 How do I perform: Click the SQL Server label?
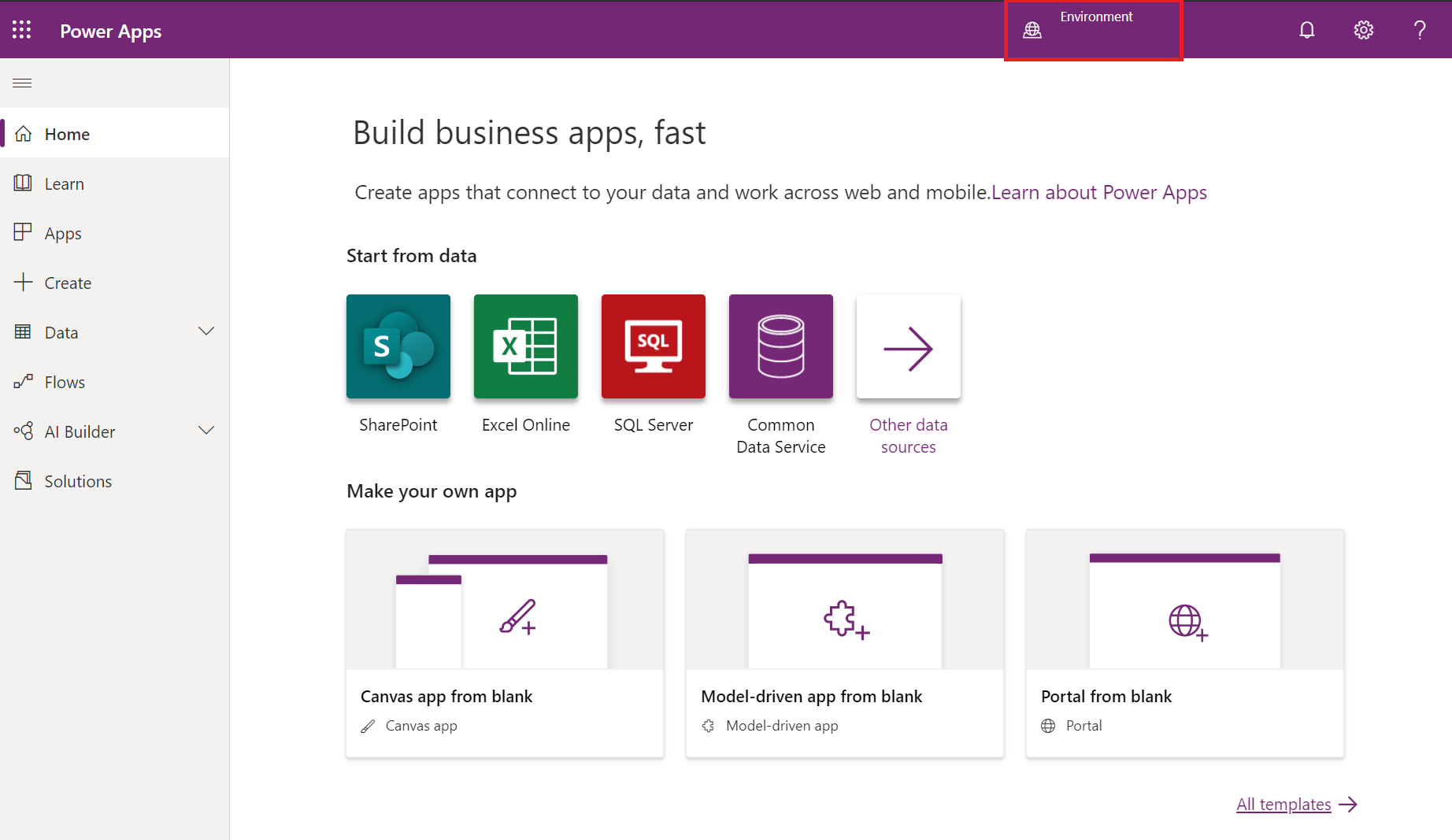tap(654, 425)
